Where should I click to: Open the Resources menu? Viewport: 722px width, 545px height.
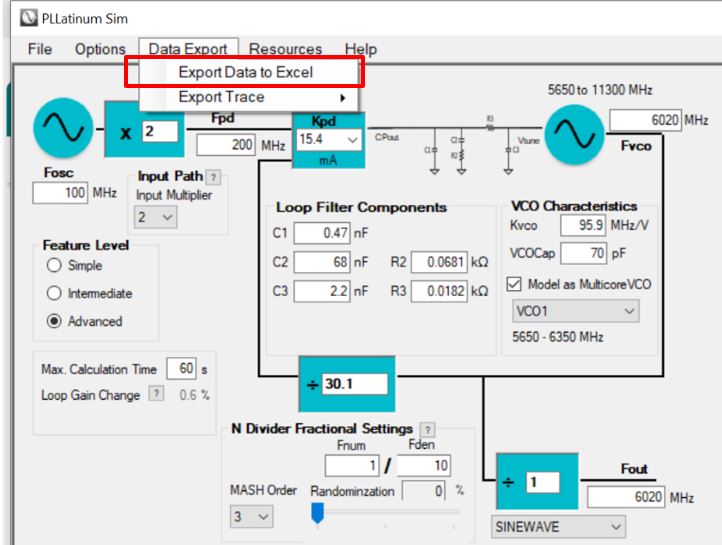285,48
